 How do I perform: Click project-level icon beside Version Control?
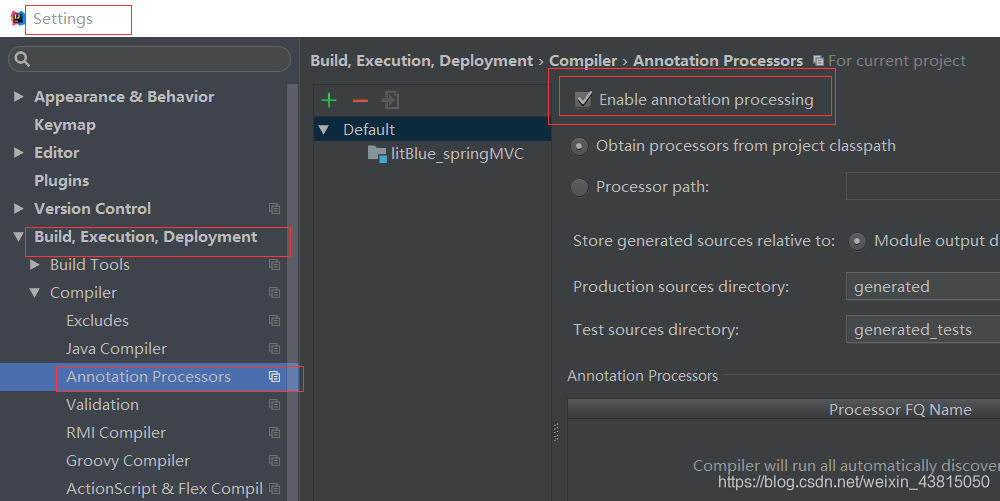tap(274, 208)
